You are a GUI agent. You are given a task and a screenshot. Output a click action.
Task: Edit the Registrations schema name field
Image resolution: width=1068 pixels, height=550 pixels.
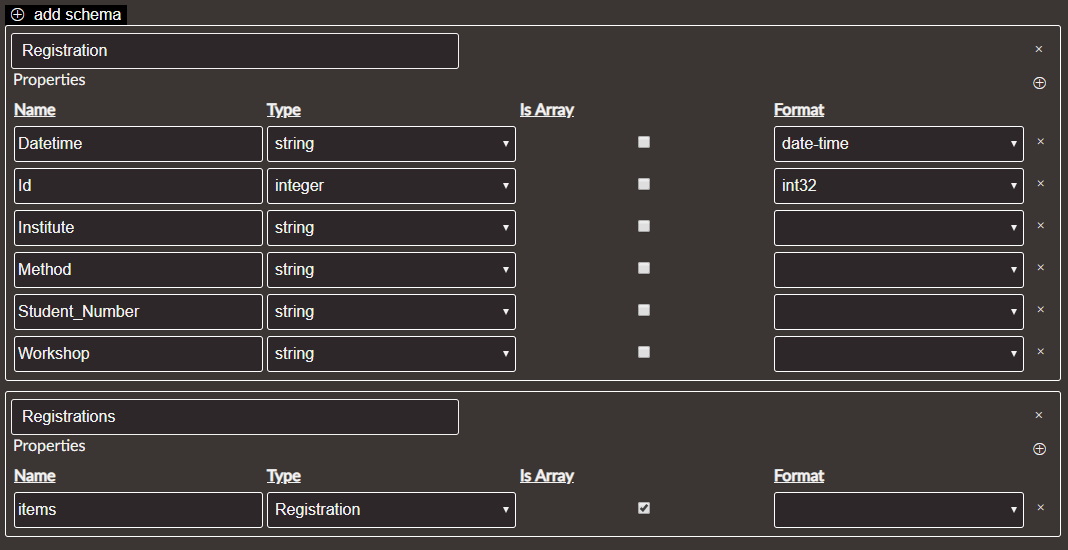(x=234, y=417)
